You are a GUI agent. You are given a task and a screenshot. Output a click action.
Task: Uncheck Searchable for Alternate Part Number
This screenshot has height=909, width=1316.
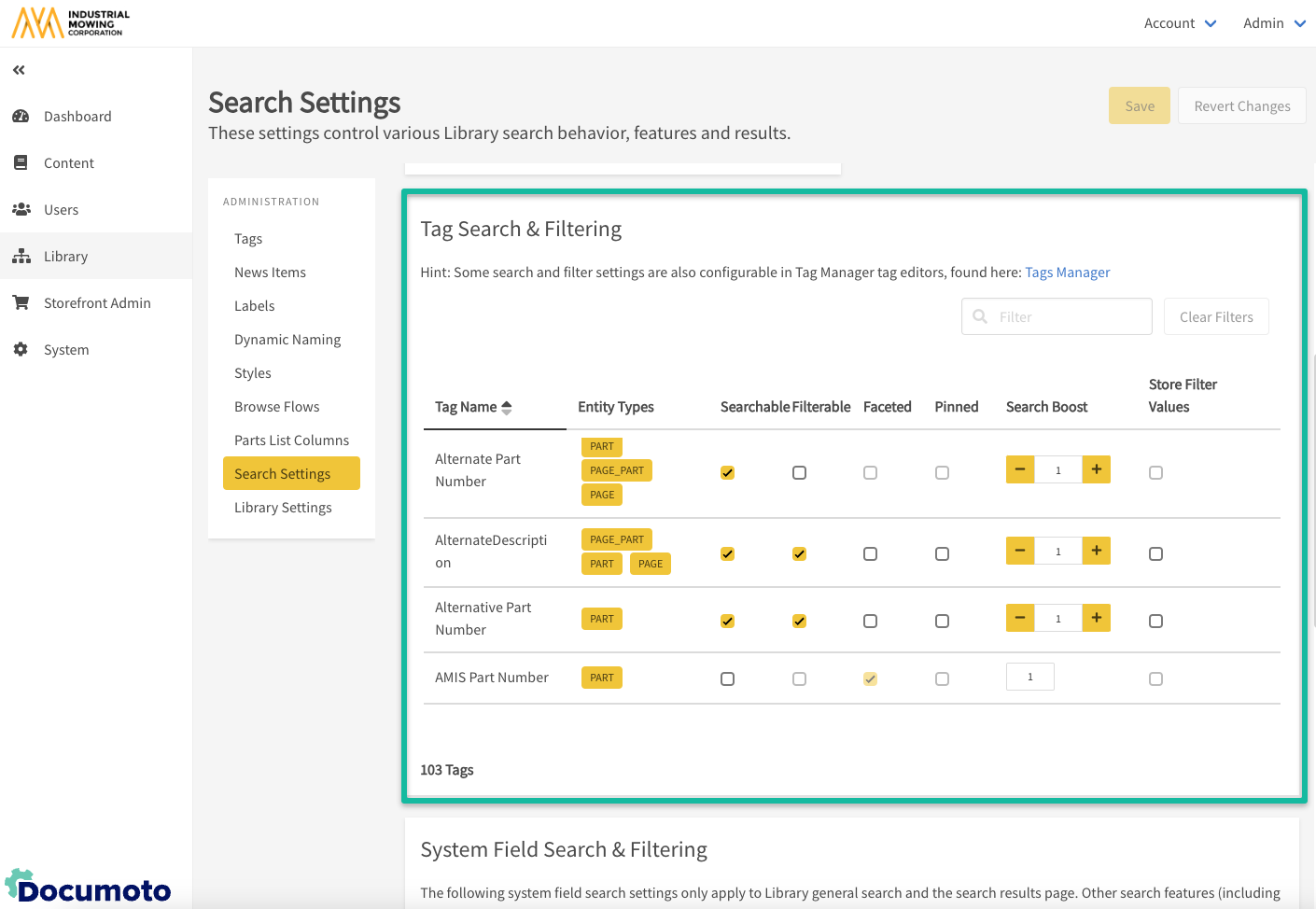tap(727, 473)
